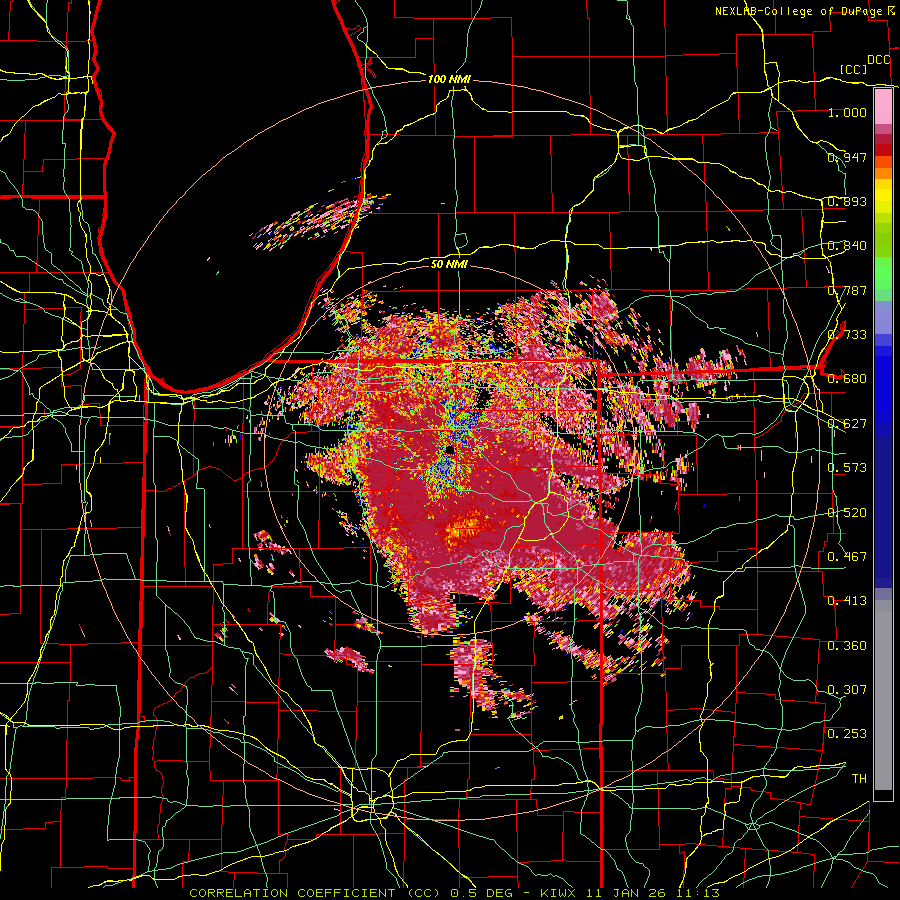The height and width of the screenshot is (900, 900).
Task: Click the 1.000 legend value
Action: click(847, 112)
